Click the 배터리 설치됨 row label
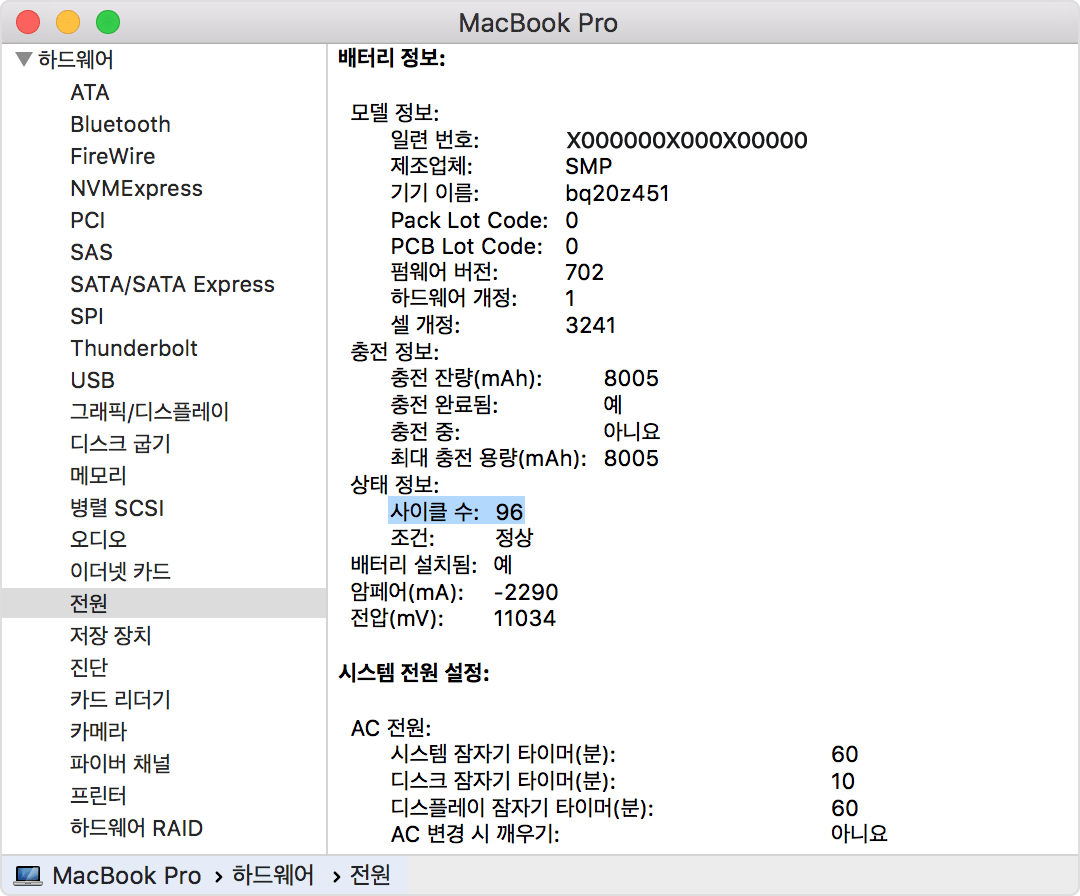1080x896 pixels. (x=413, y=565)
